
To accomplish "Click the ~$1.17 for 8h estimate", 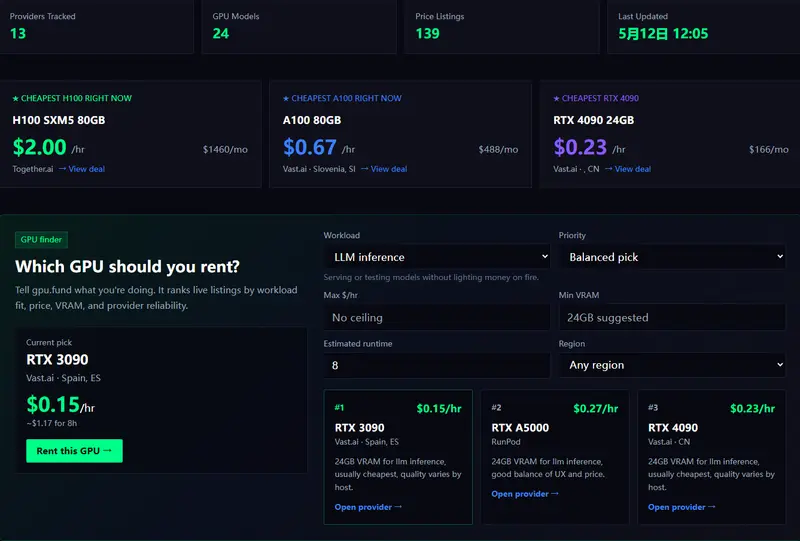I will [52, 423].
